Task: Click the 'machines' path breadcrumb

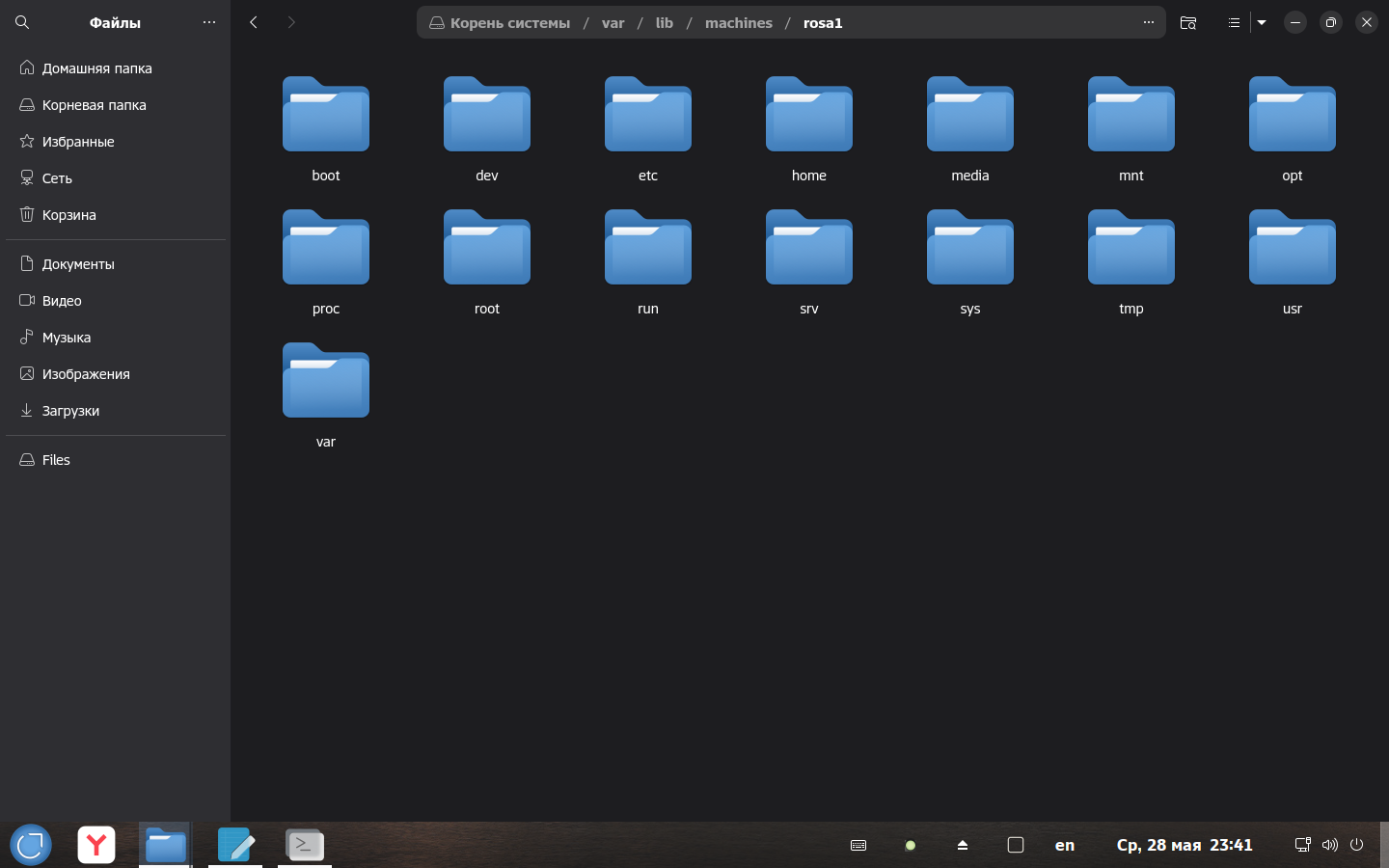Action: pos(738,23)
